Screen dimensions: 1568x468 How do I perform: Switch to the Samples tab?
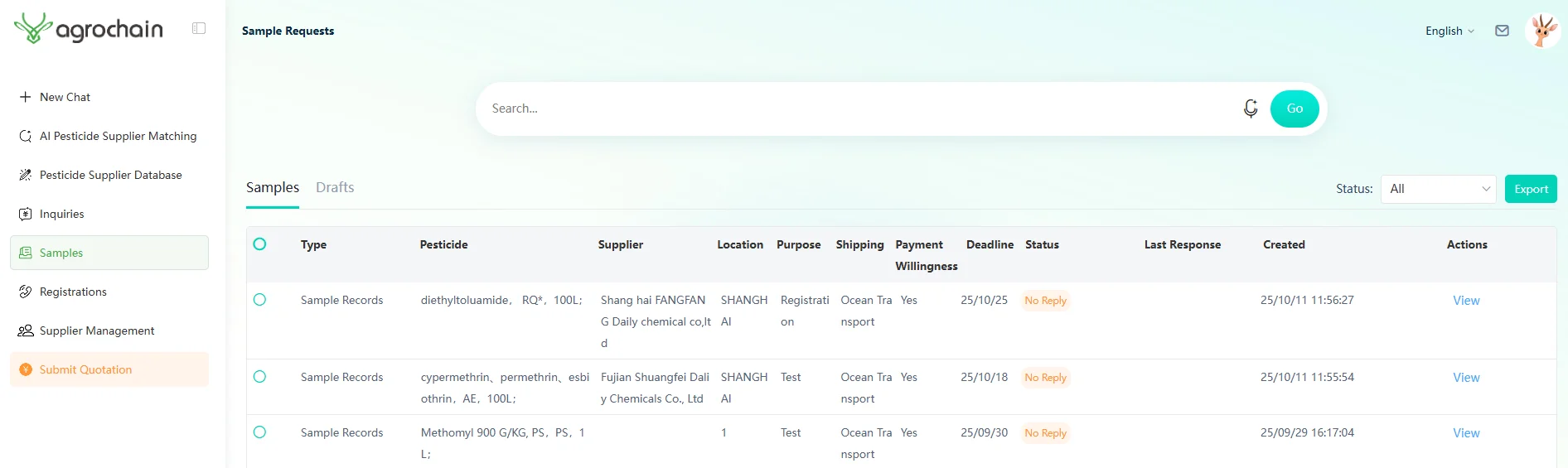273,188
